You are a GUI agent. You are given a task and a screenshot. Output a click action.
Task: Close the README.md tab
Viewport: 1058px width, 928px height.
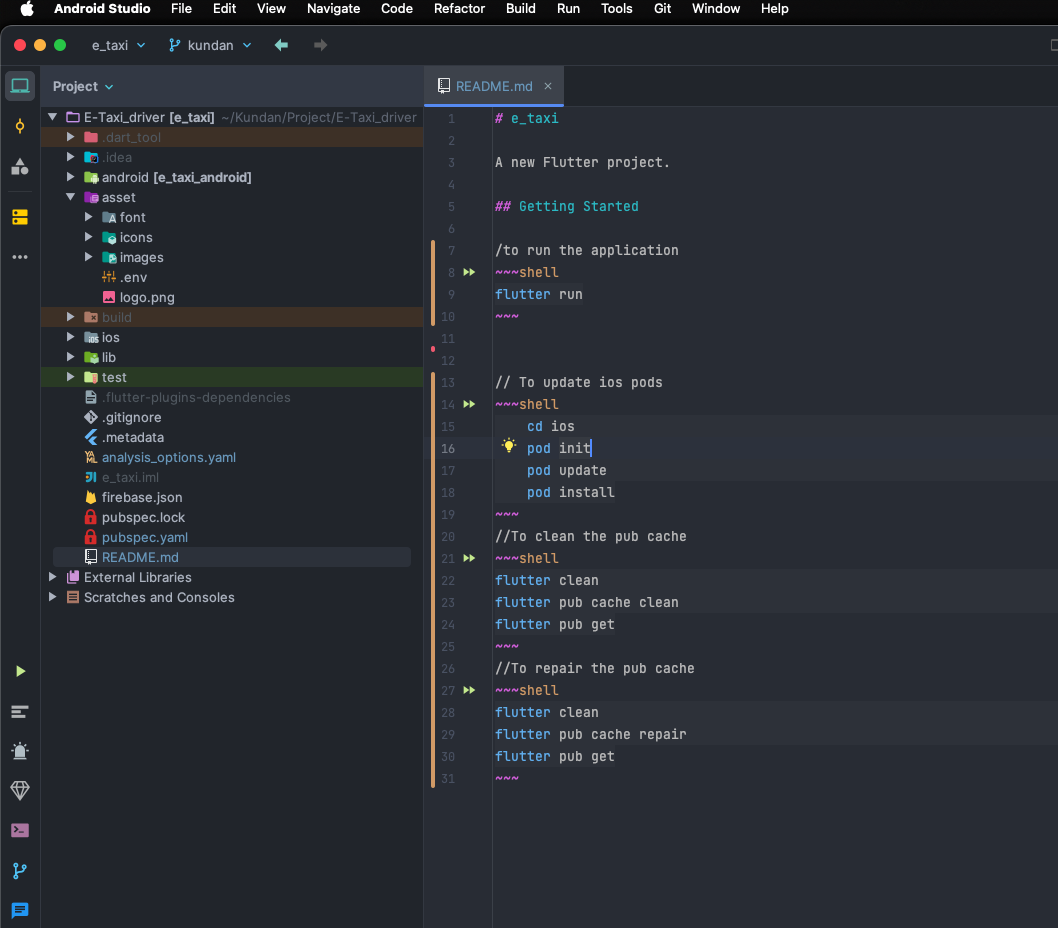pyautogui.click(x=548, y=86)
